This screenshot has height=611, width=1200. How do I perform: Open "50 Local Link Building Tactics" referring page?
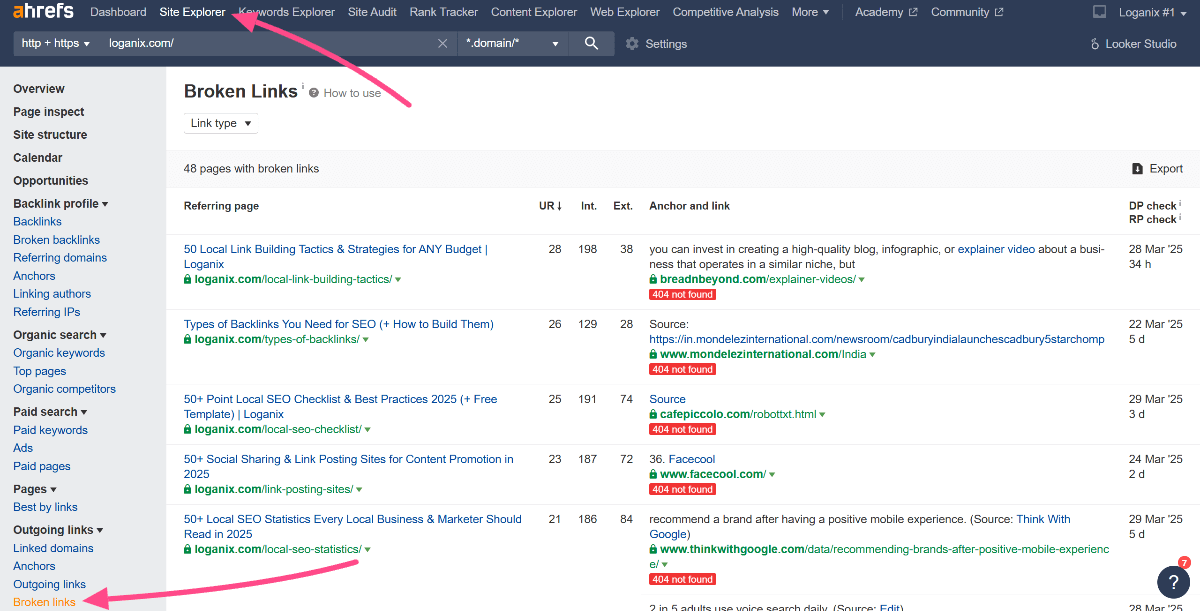tap(336, 257)
